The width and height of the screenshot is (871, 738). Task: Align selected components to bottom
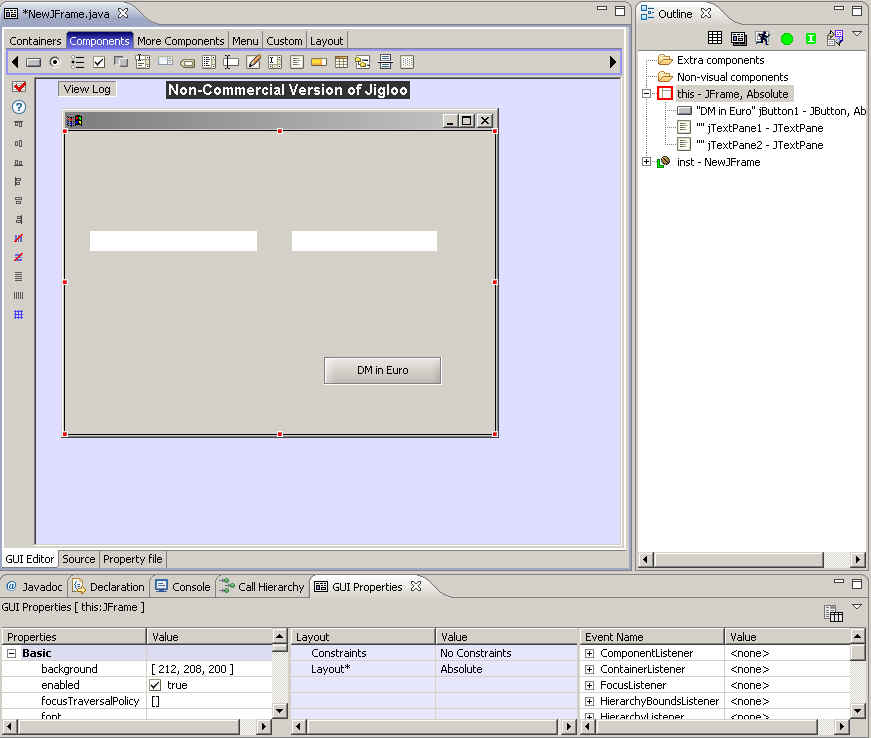click(18, 162)
